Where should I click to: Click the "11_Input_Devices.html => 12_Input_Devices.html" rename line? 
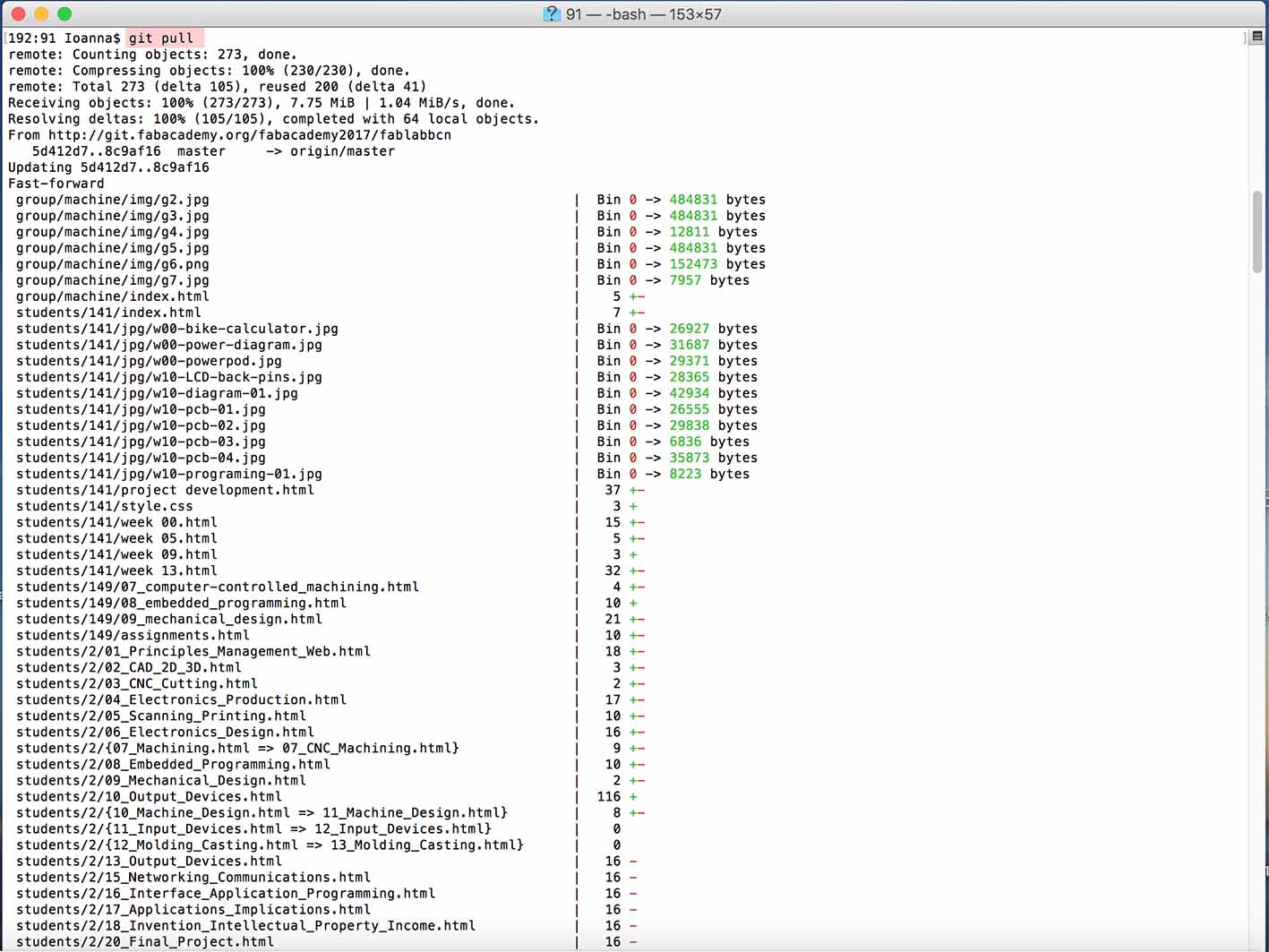pyautogui.click(x=253, y=828)
